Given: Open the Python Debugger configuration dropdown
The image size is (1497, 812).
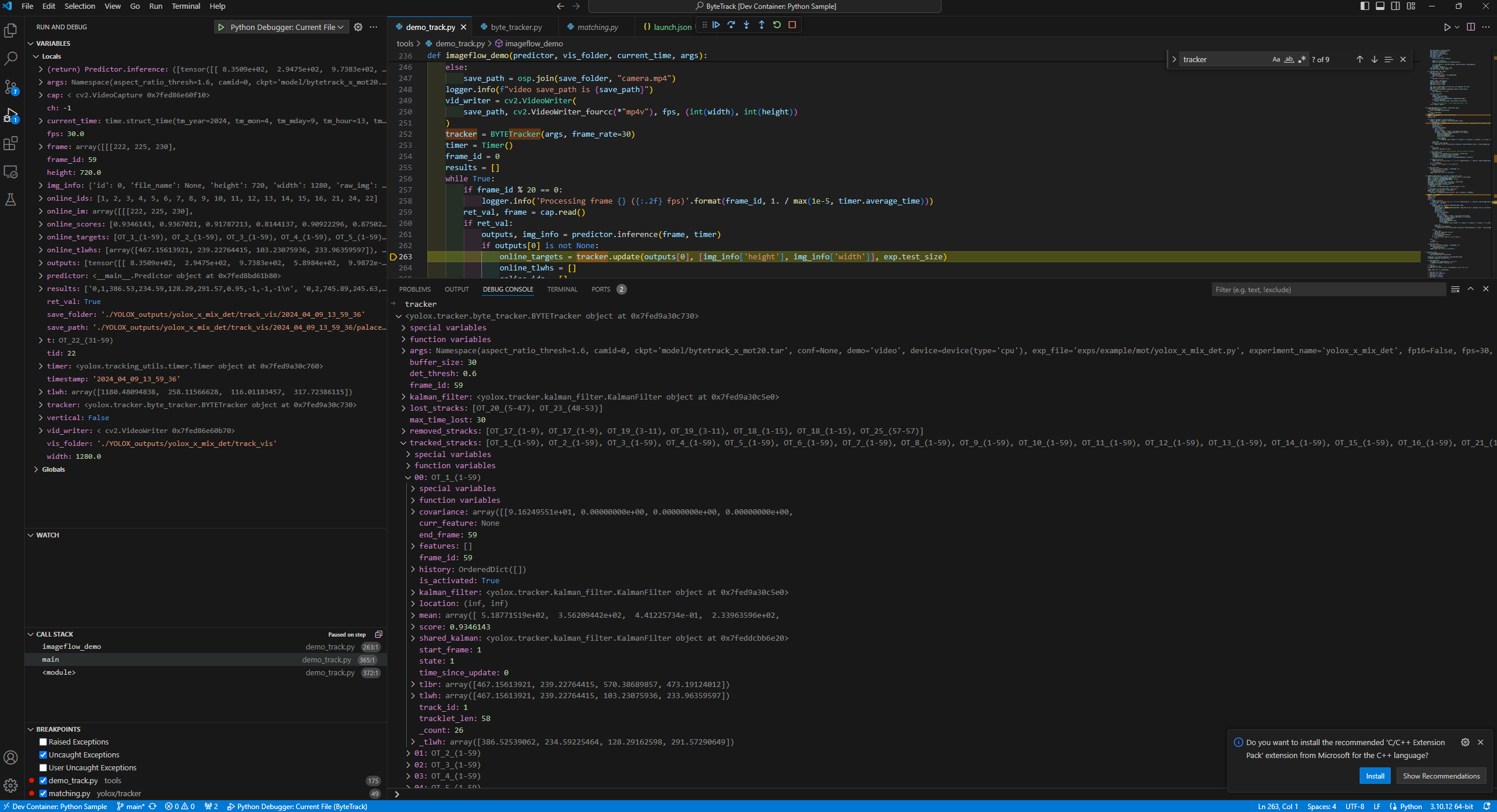Looking at the screenshot, I should [283, 27].
